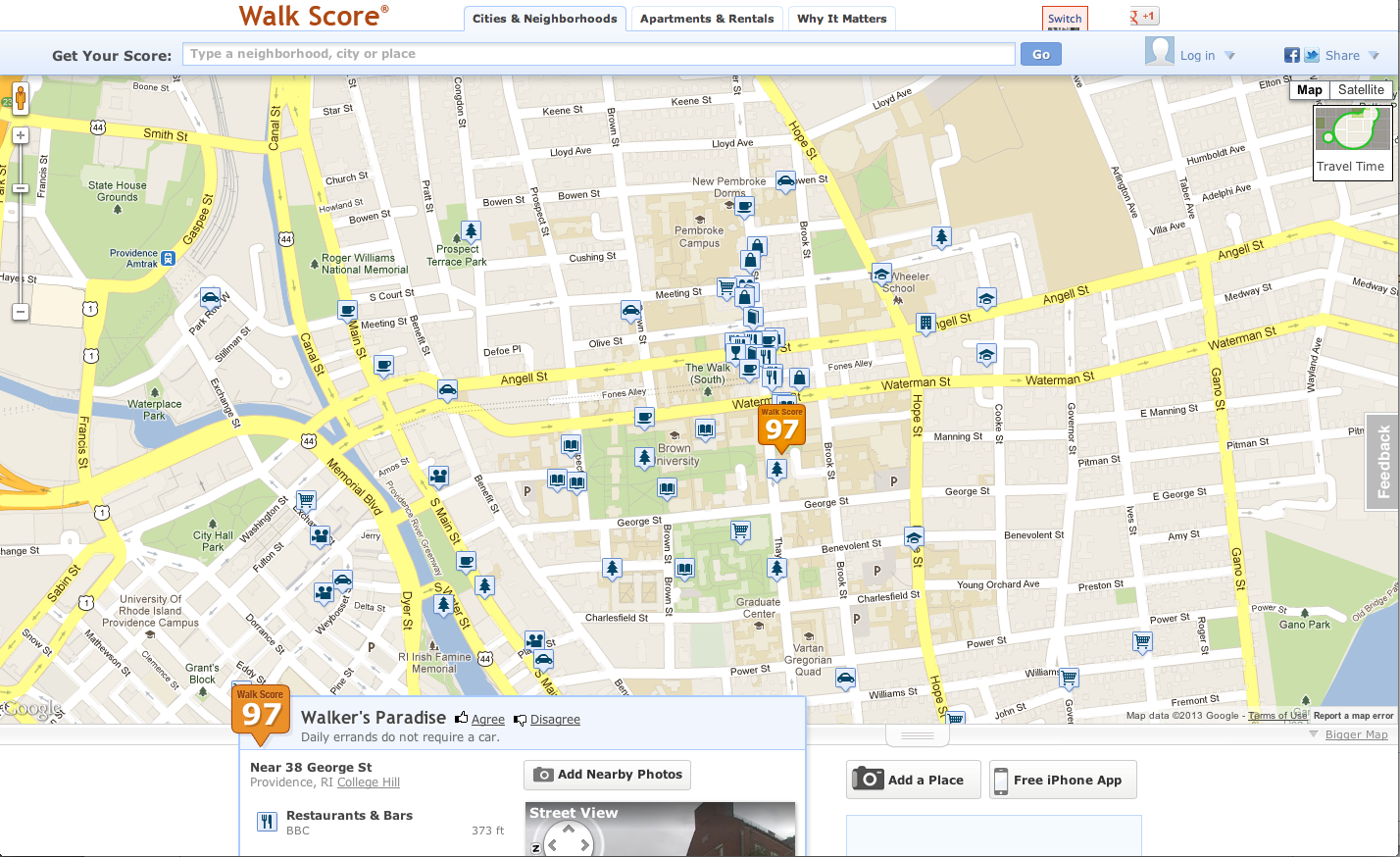
Task: Toggle the Travel Time map overlay
Action: pos(1351,142)
